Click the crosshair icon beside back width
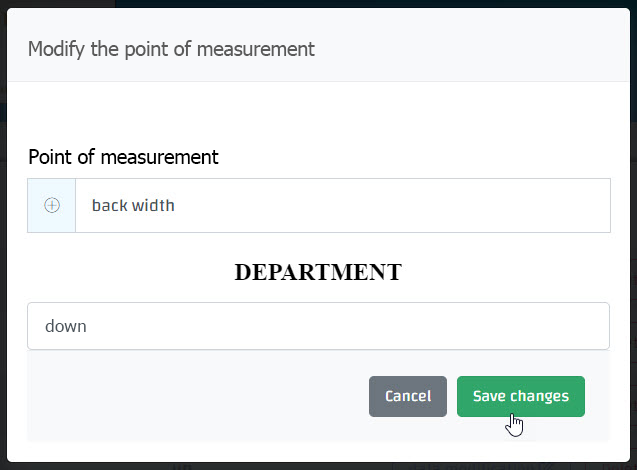The height and width of the screenshot is (470, 637). tap(52, 205)
